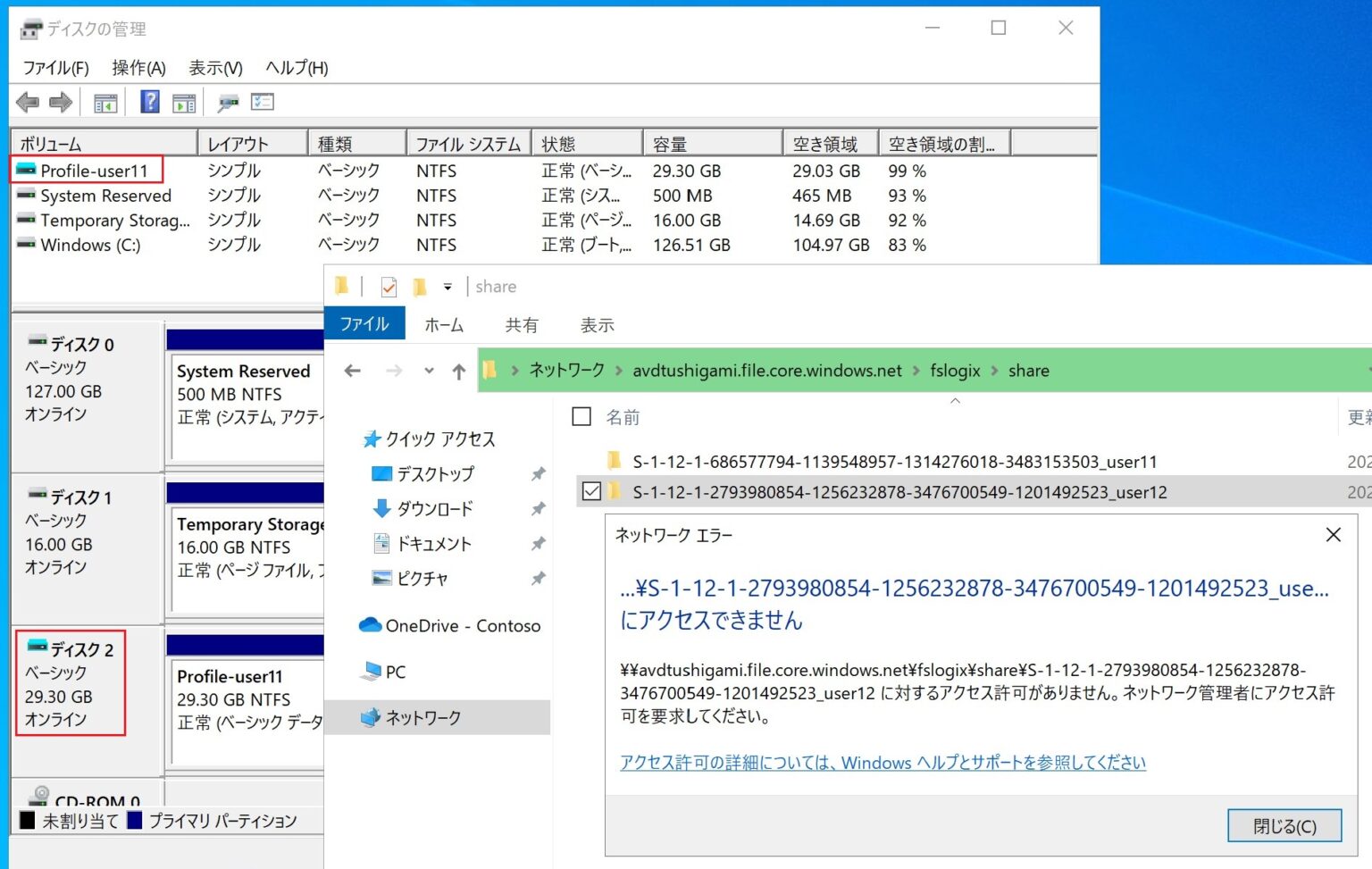Viewport: 1372px width, 869px height.
Task: Click the disk properties toolbar icon
Action: click(x=229, y=101)
